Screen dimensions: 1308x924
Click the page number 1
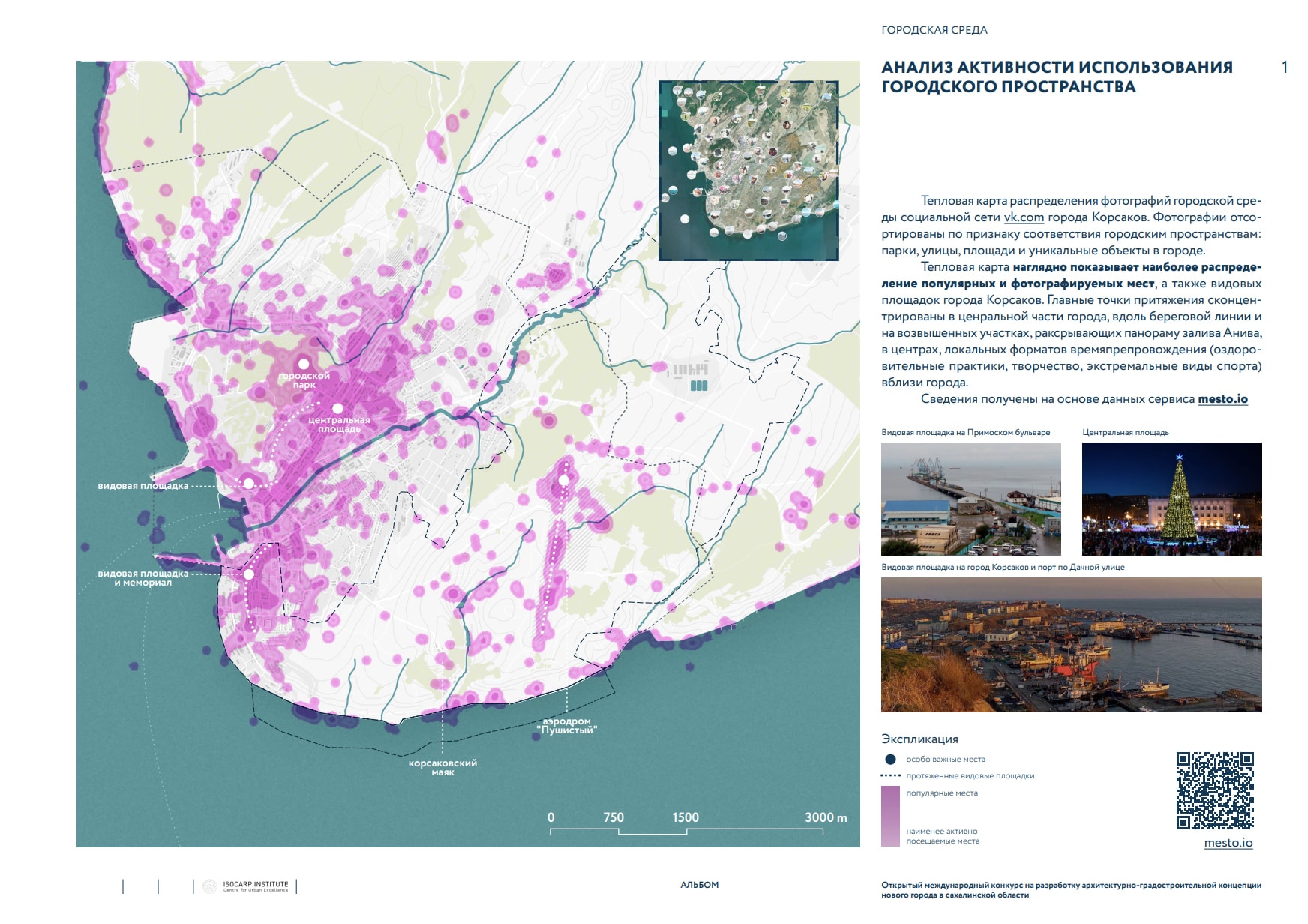tap(1285, 67)
